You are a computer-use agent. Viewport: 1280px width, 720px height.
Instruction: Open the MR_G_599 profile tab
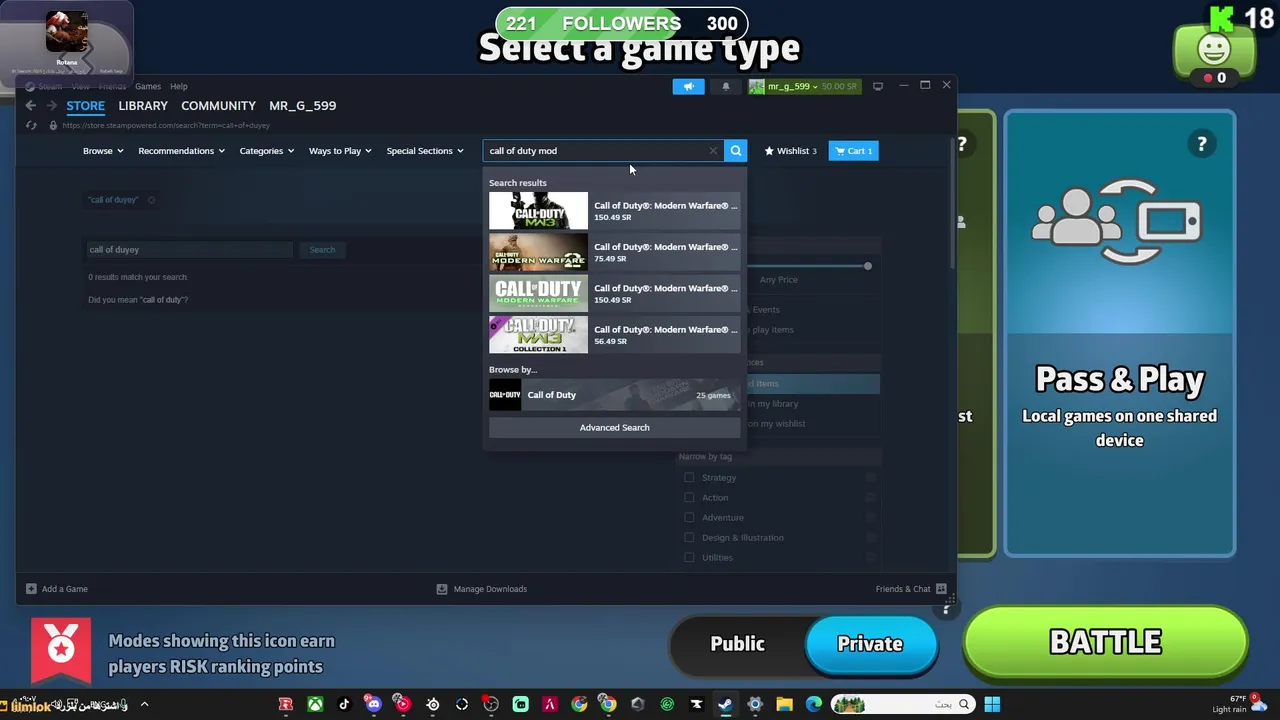coord(302,105)
